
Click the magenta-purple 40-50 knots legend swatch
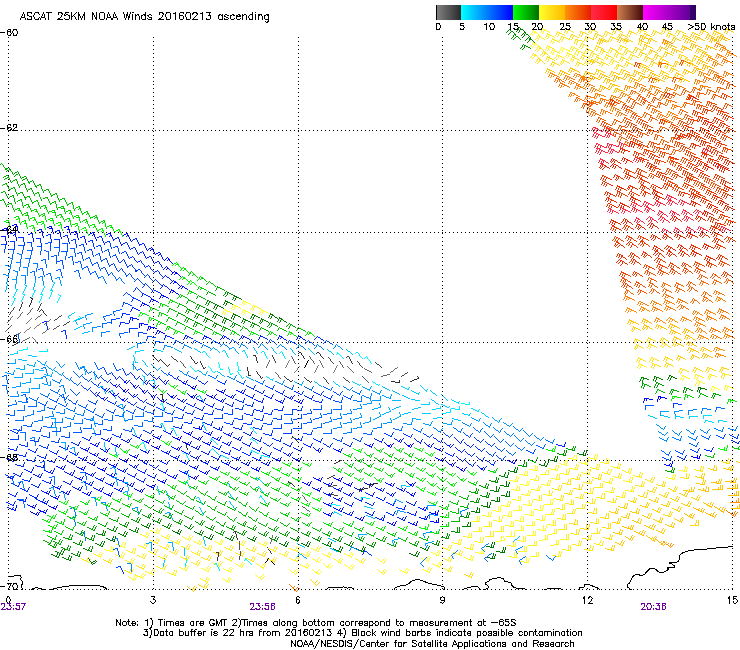(669, 12)
